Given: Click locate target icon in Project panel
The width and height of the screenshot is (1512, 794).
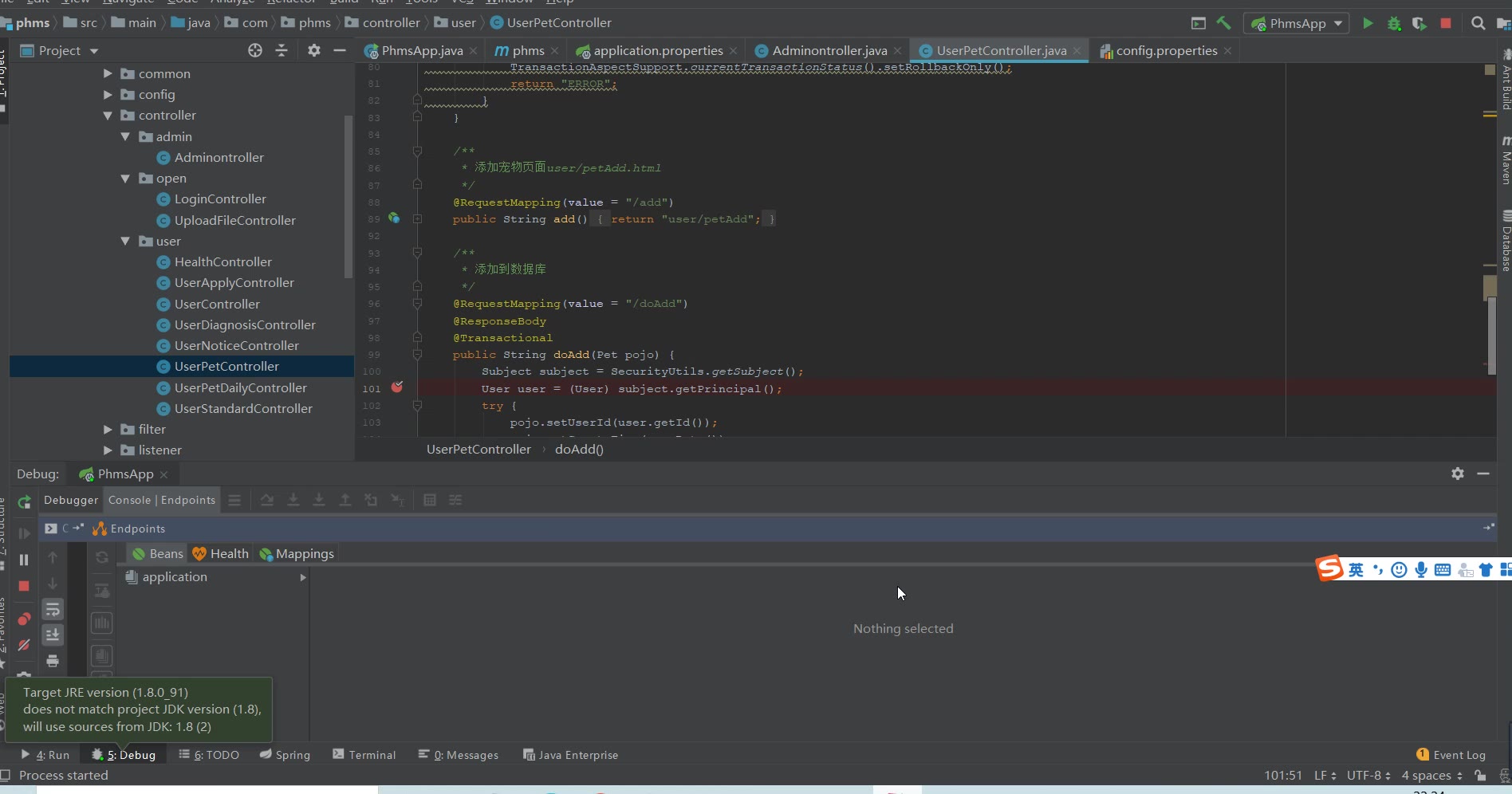Looking at the screenshot, I should click(255, 50).
